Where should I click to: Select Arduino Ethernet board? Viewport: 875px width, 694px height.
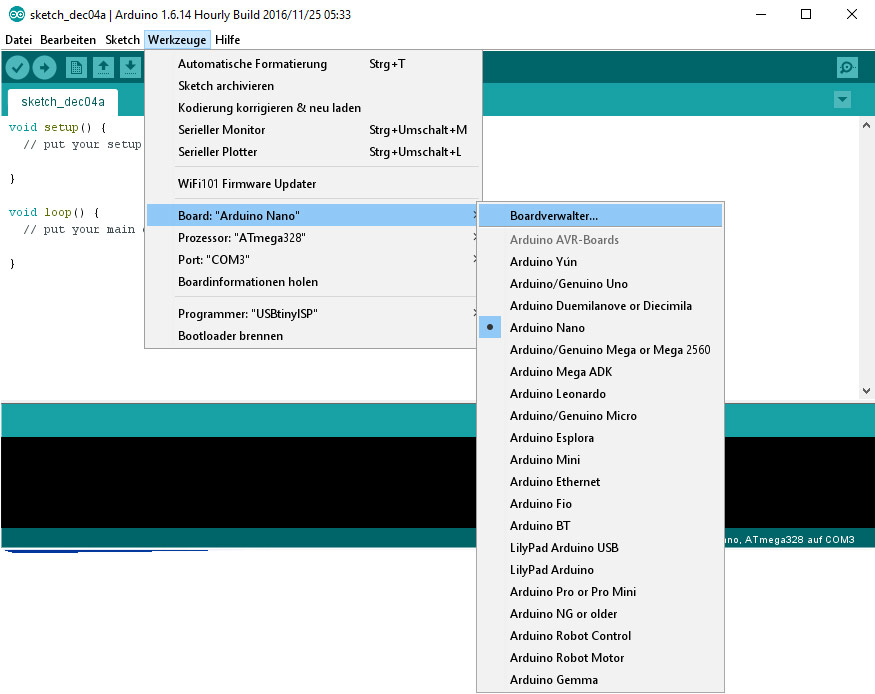pyautogui.click(x=600, y=481)
